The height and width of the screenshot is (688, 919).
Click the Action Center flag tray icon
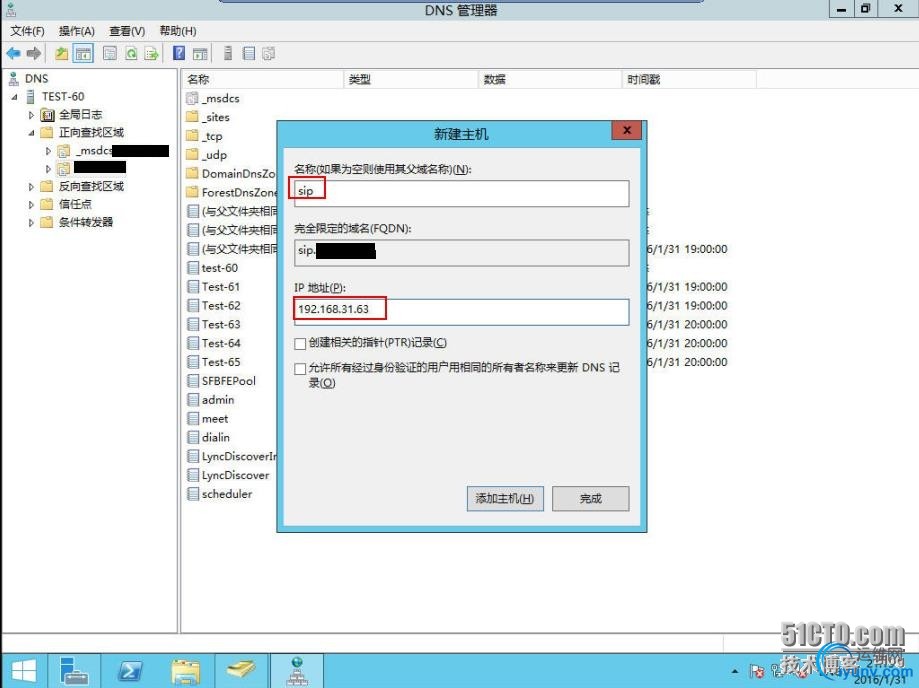click(x=757, y=672)
